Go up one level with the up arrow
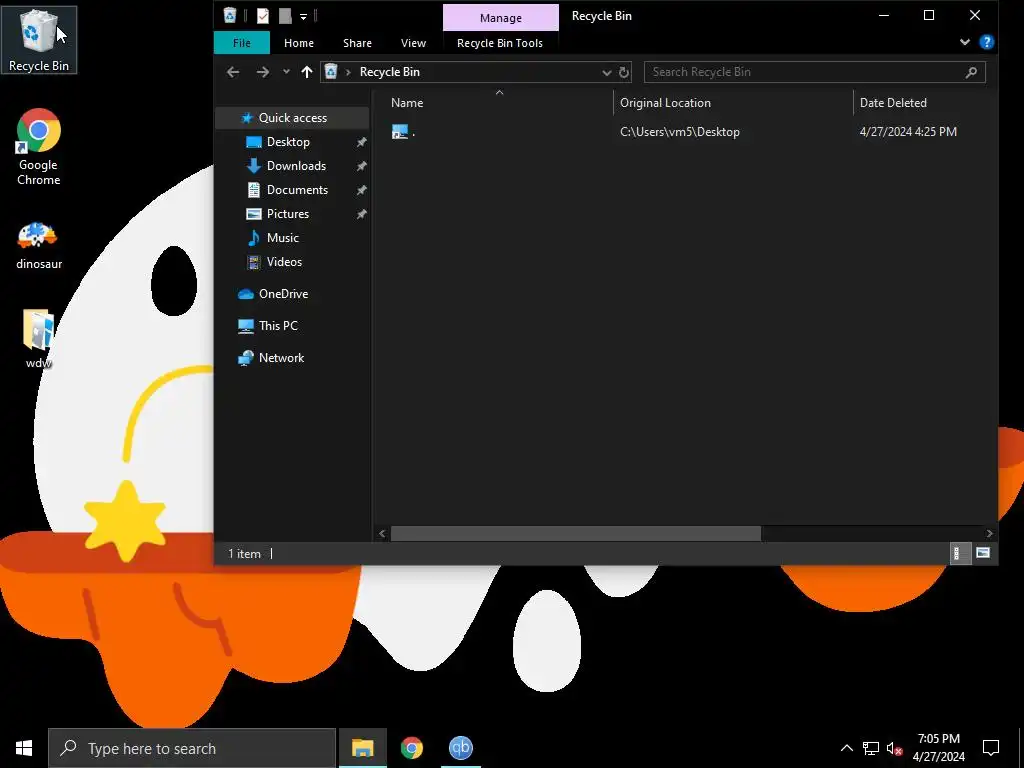Image resolution: width=1024 pixels, height=768 pixels. (x=307, y=72)
